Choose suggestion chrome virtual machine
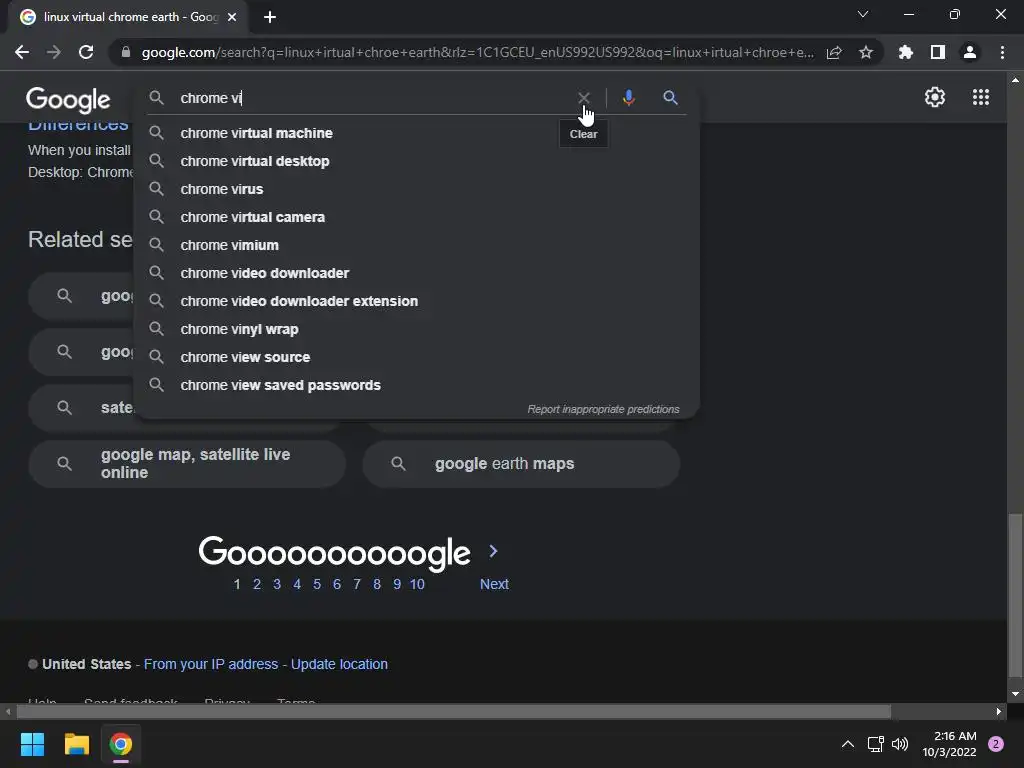This screenshot has width=1024, height=768. pos(417,133)
